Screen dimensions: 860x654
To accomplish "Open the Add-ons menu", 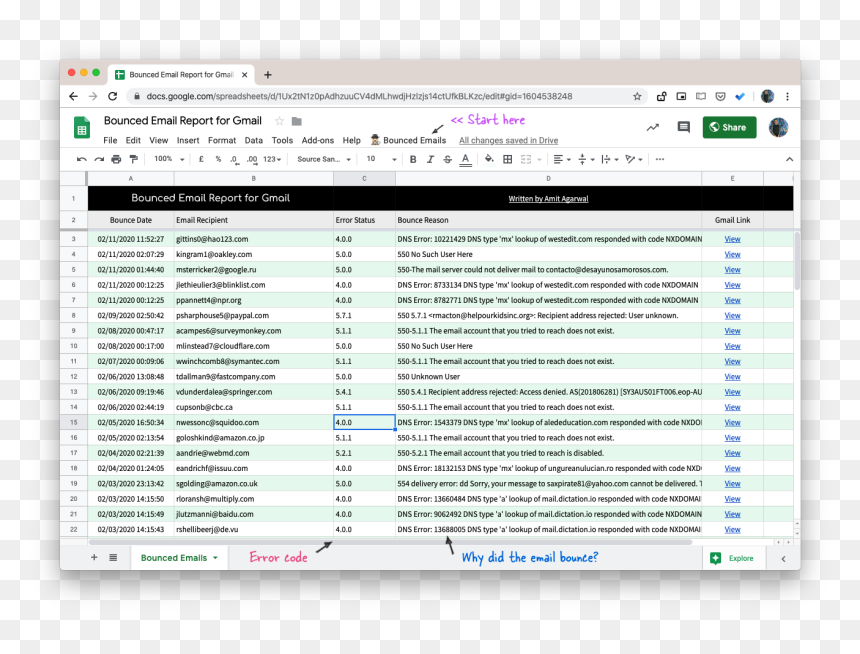I will point(318,140).
